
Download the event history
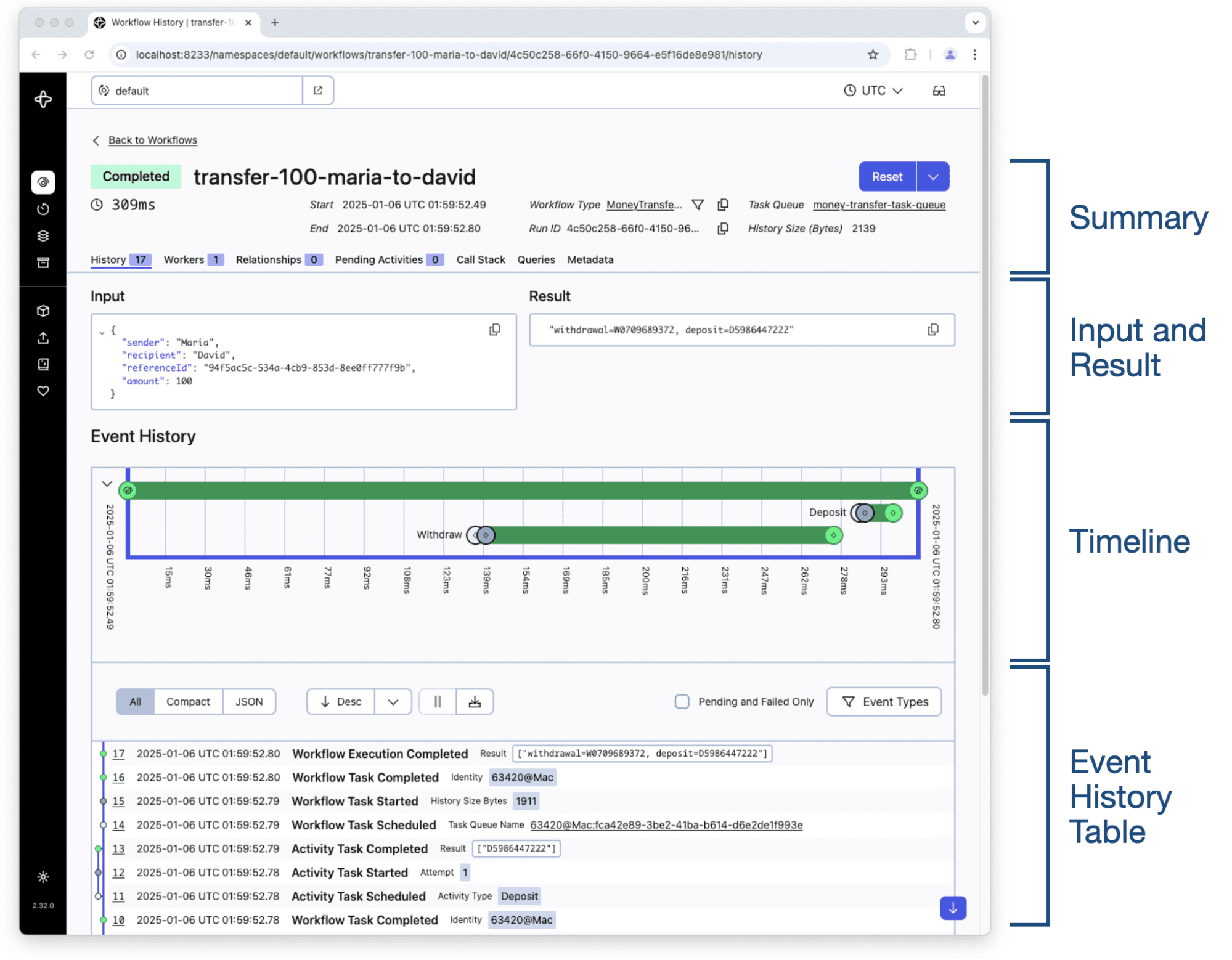[475, 702]
